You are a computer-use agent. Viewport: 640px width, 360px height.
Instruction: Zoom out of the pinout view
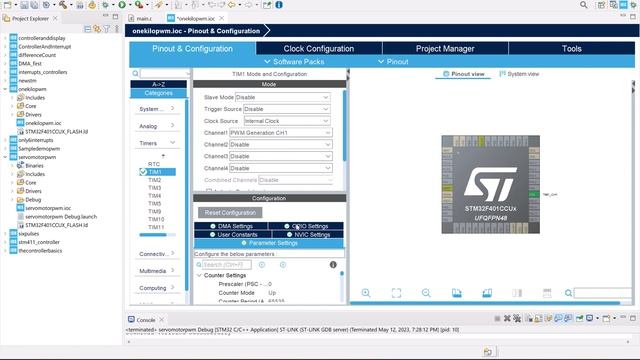point(426,293)
